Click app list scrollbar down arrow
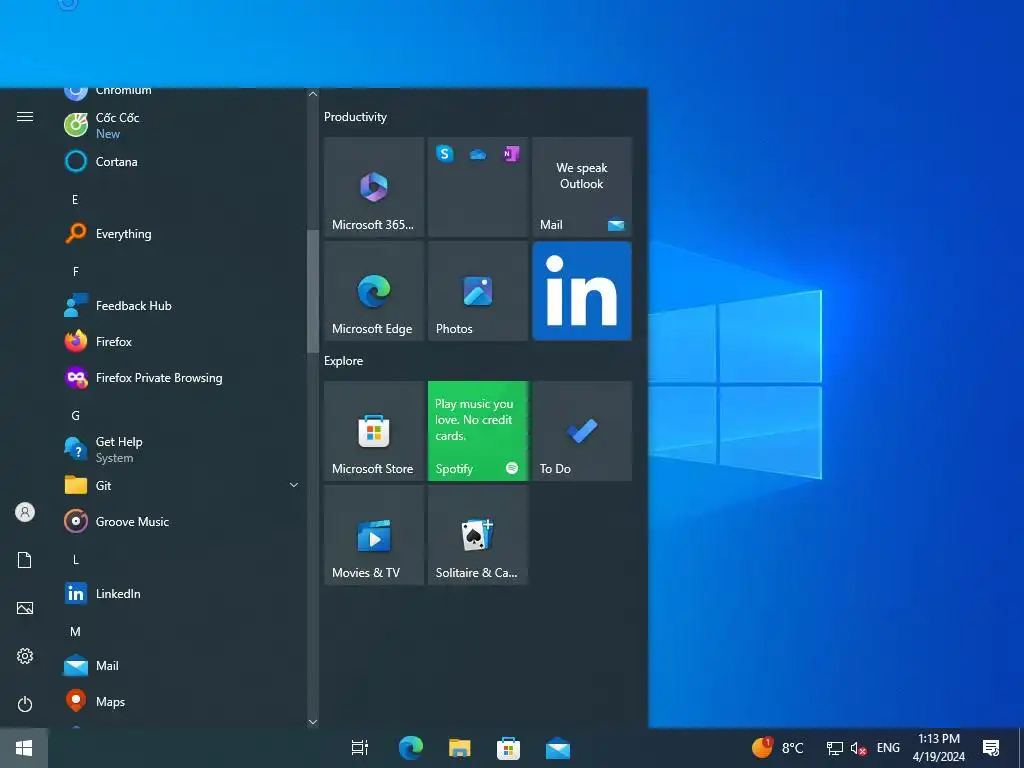Viewport: 1024px width, 768px height. tap(313, 722)
